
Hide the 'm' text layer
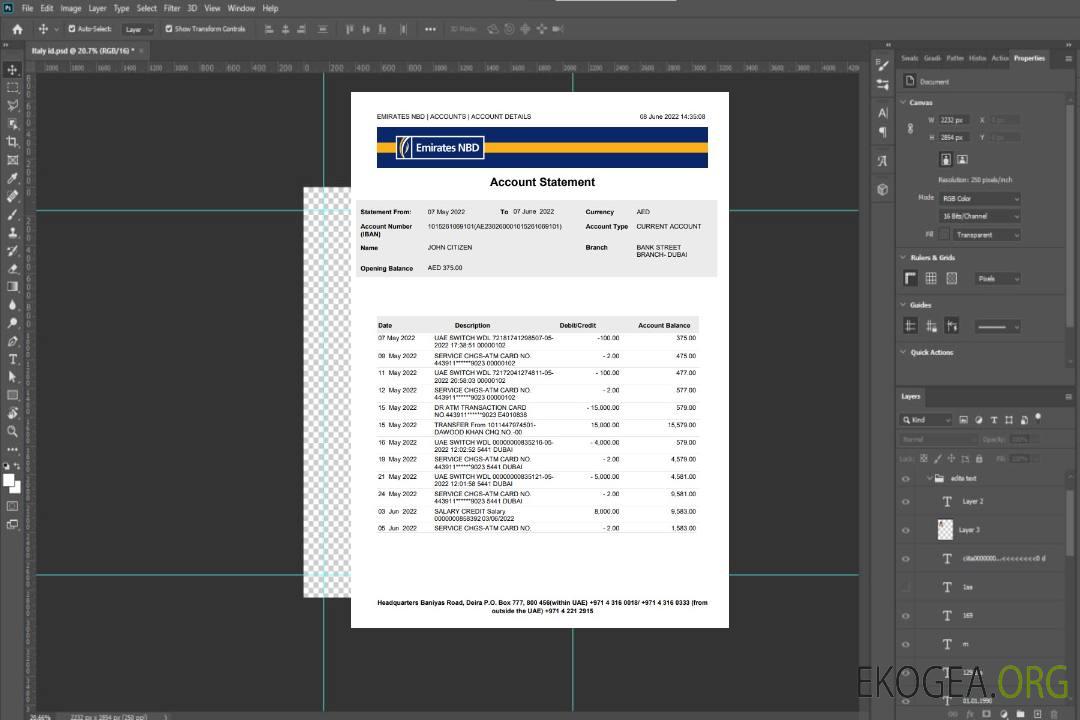906,644
